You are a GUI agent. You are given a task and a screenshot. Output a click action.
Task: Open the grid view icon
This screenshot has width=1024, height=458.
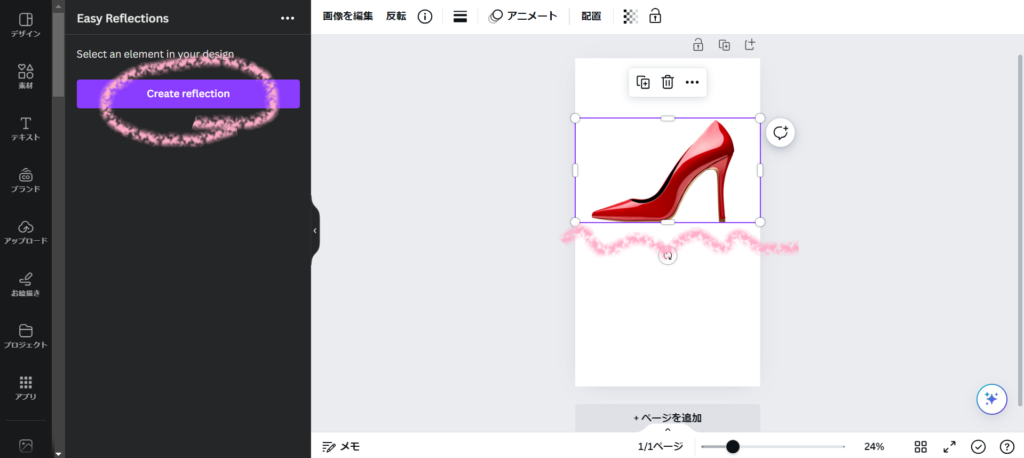point(921,447)
